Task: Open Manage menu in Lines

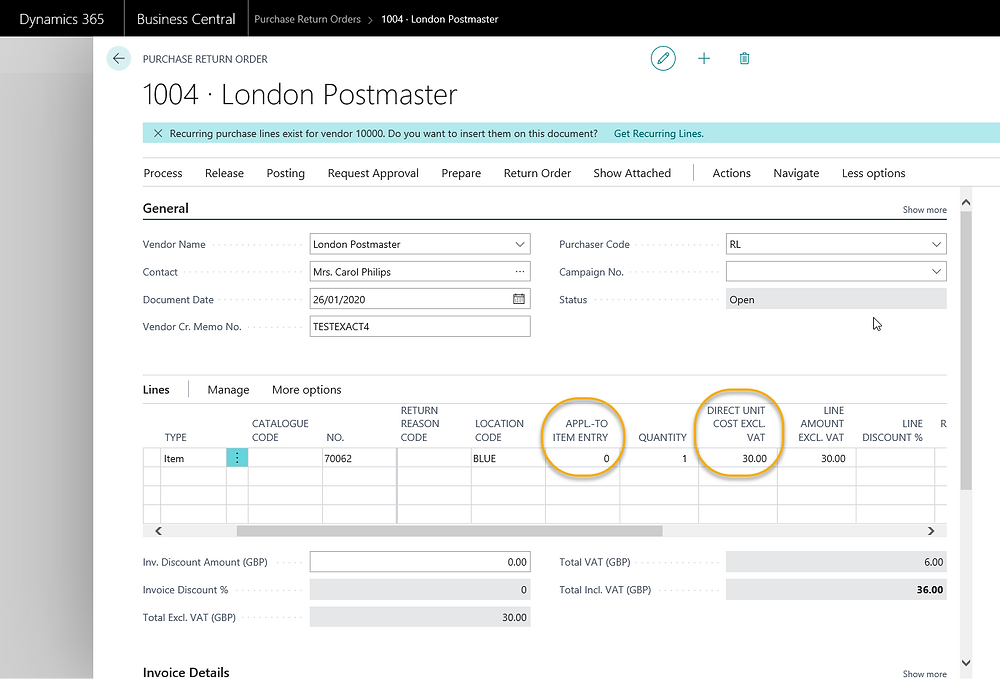Action: [x=228, y=390]
